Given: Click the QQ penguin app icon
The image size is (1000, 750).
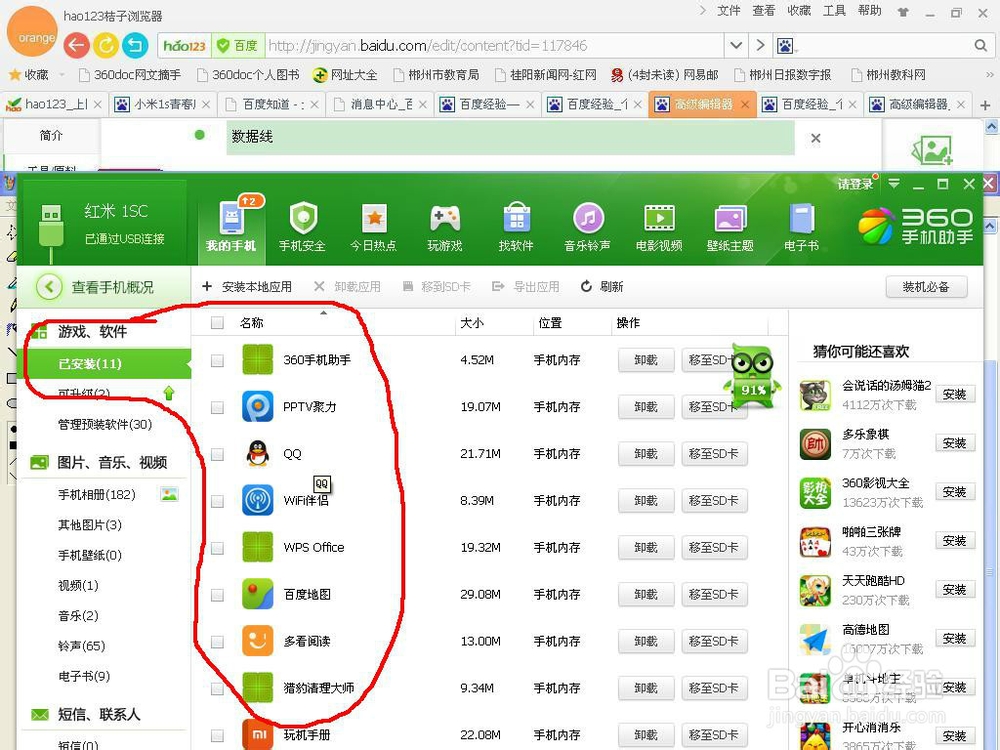Looking at the screenshot, I should 258,453.
